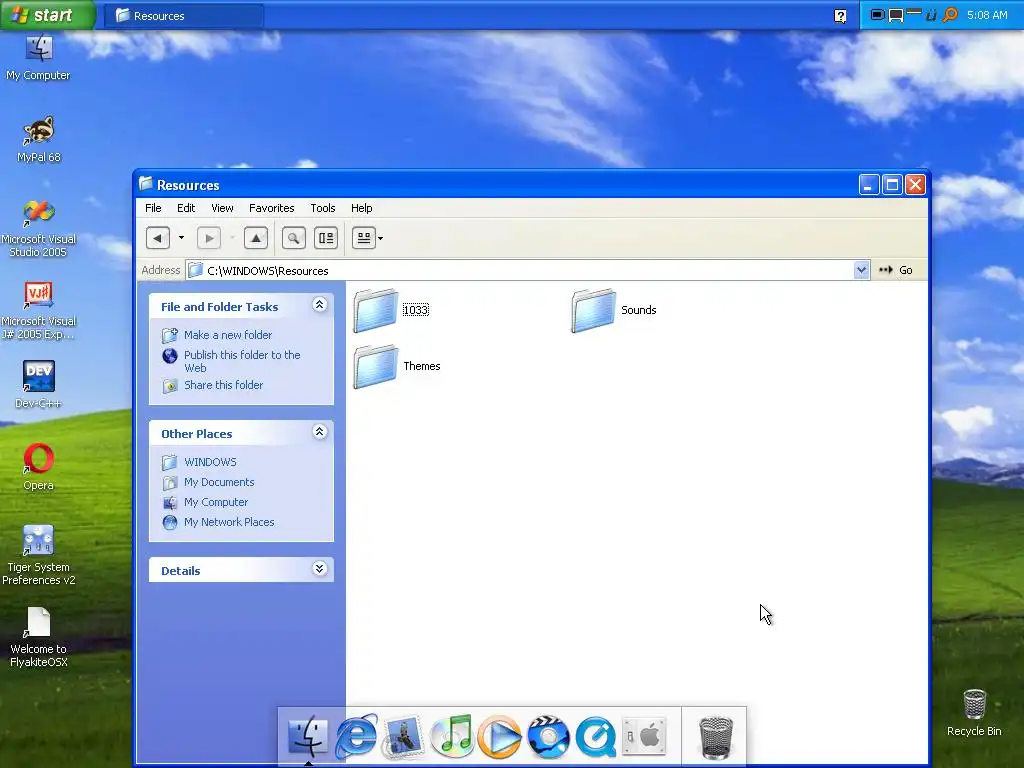Open iTunes from the dock
Screen dimensions: 1024x768
pyautogui.click(x=452, y=736)
